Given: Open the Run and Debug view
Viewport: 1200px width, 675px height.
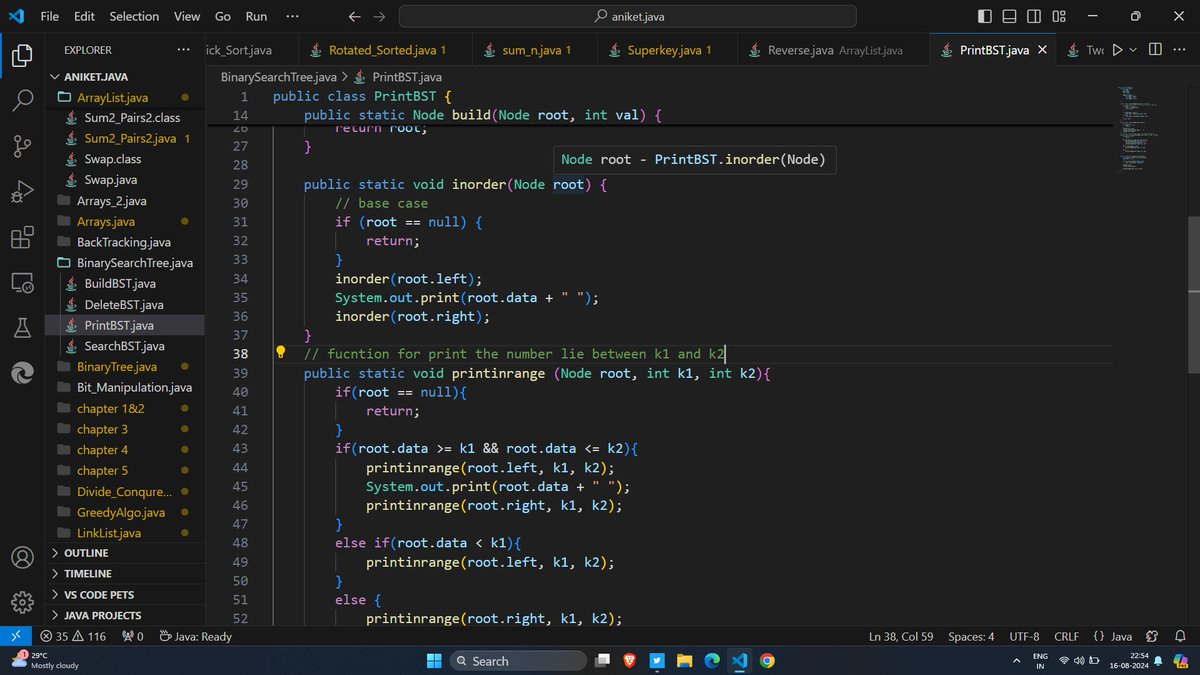Looking at the screenshot, I should point(22,192).
